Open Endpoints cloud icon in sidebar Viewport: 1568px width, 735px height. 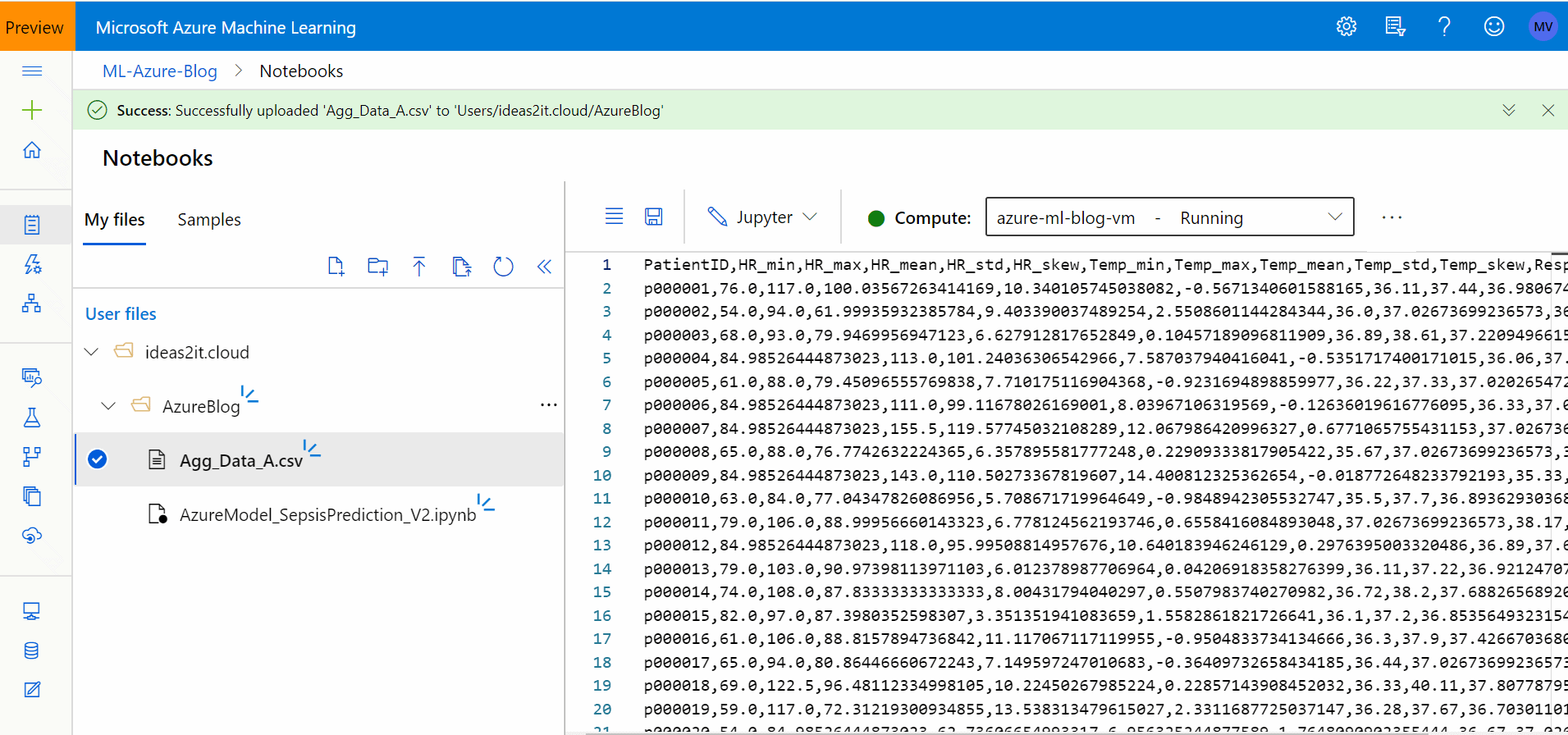pos(32,536)
